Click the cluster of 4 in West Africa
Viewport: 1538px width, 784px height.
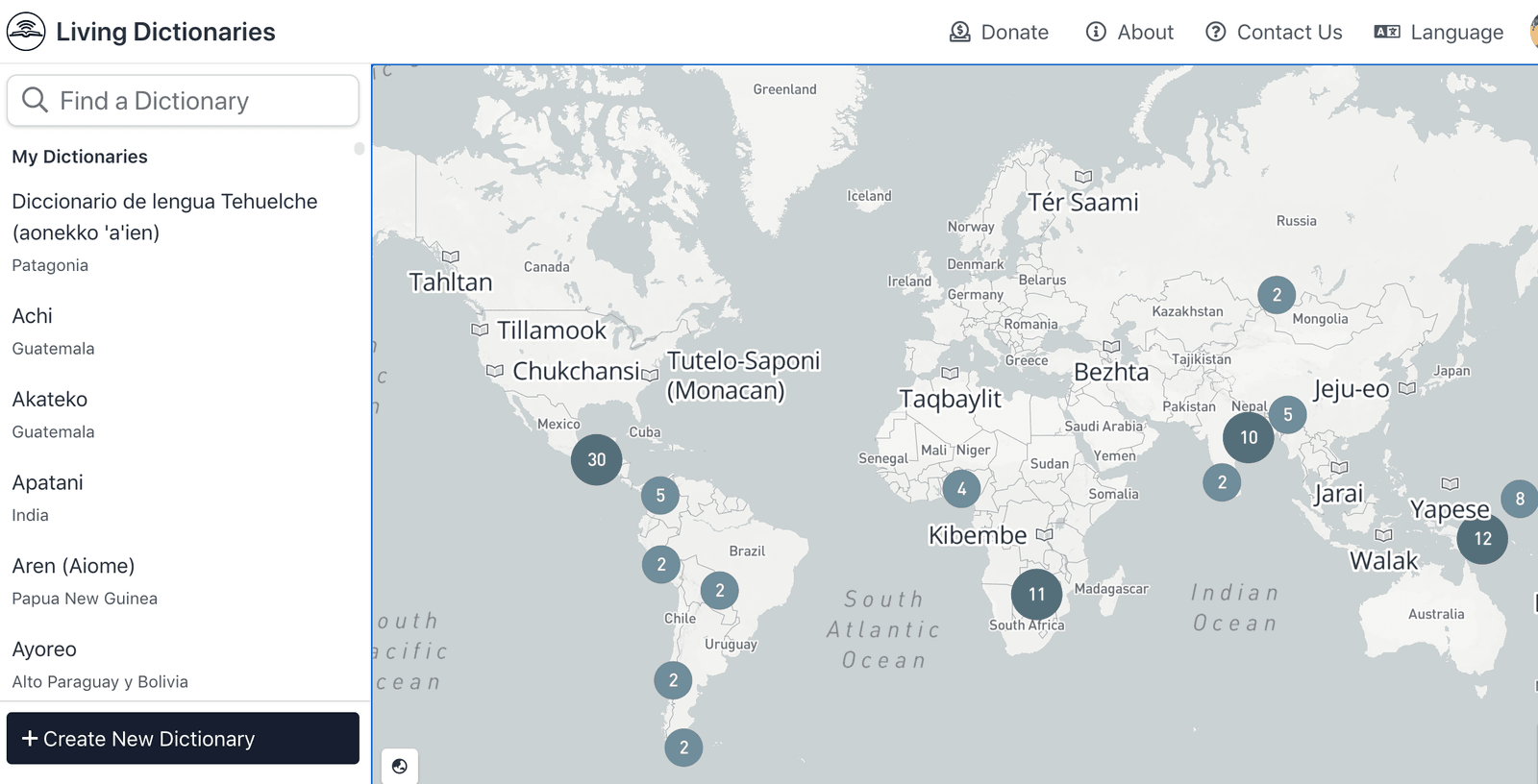coord(961,489)
